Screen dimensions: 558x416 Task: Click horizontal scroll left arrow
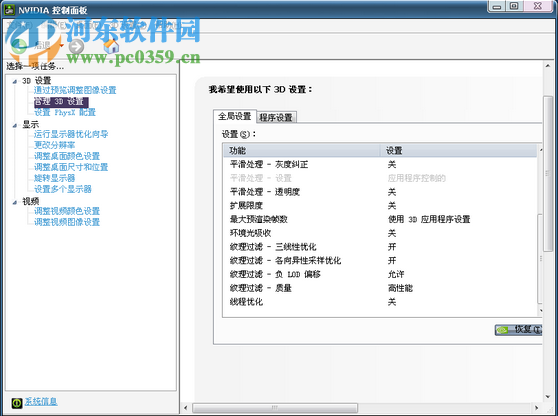click(x=185, y=407)
